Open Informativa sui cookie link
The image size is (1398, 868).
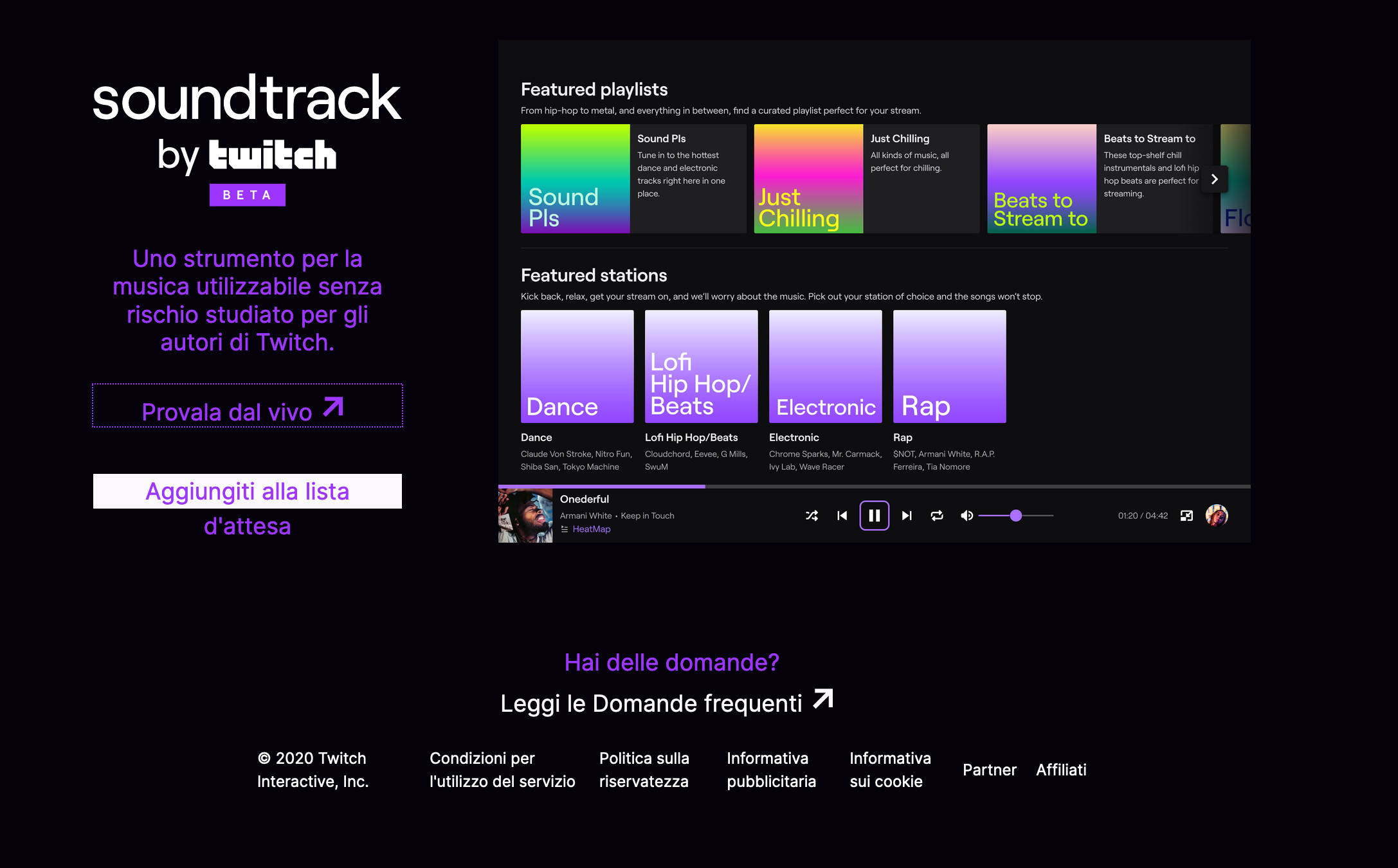tap(890, 770)
